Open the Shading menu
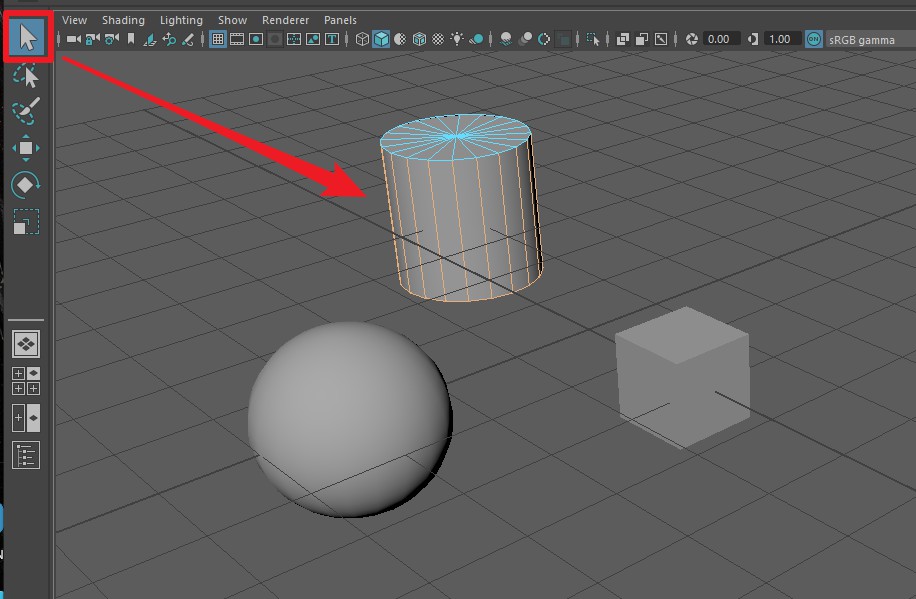Viewport: 916px width, 599px height. click(123, 20)
